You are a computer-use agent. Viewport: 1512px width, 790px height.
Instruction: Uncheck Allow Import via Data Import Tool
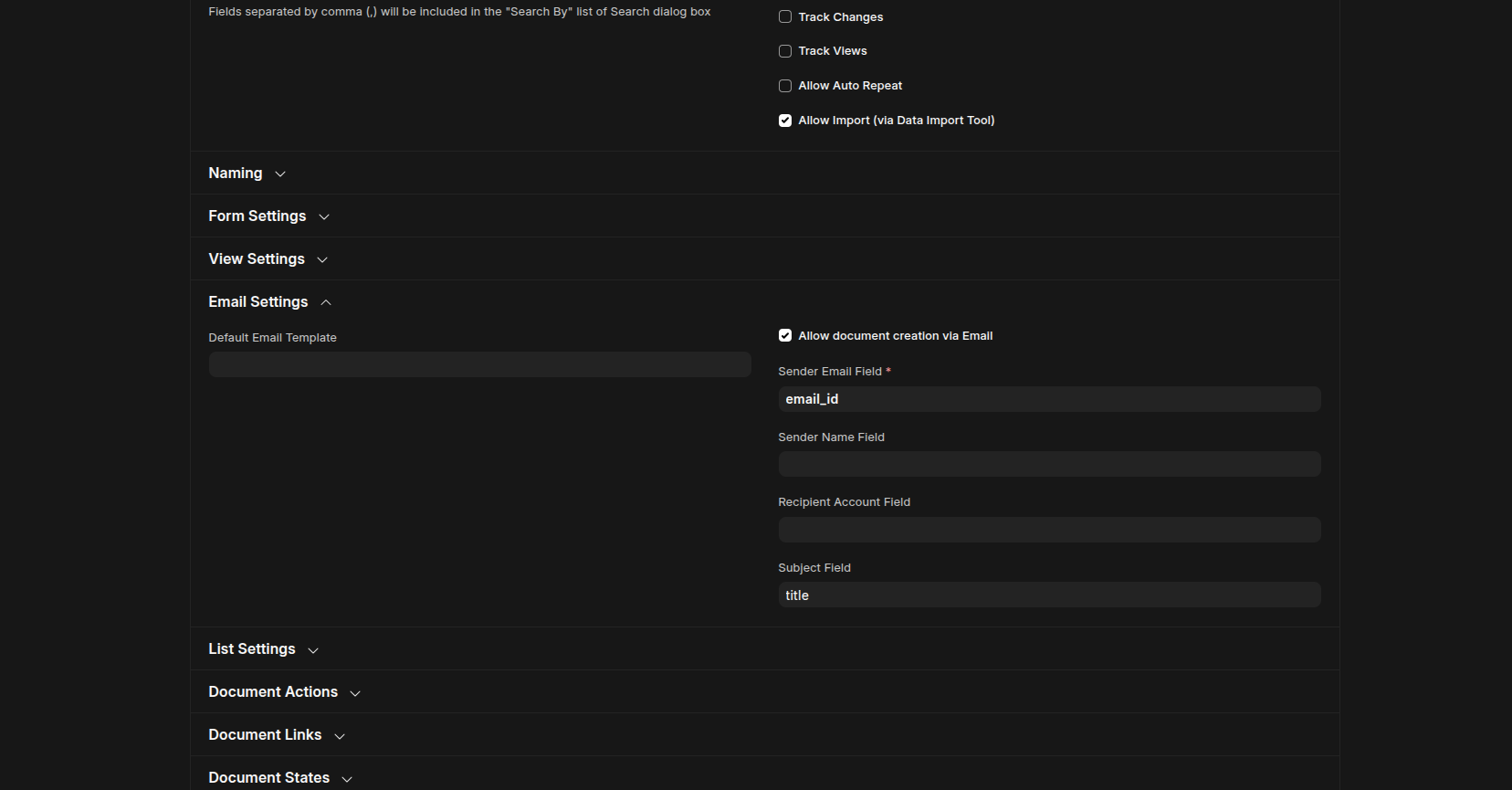pos(785,121)
